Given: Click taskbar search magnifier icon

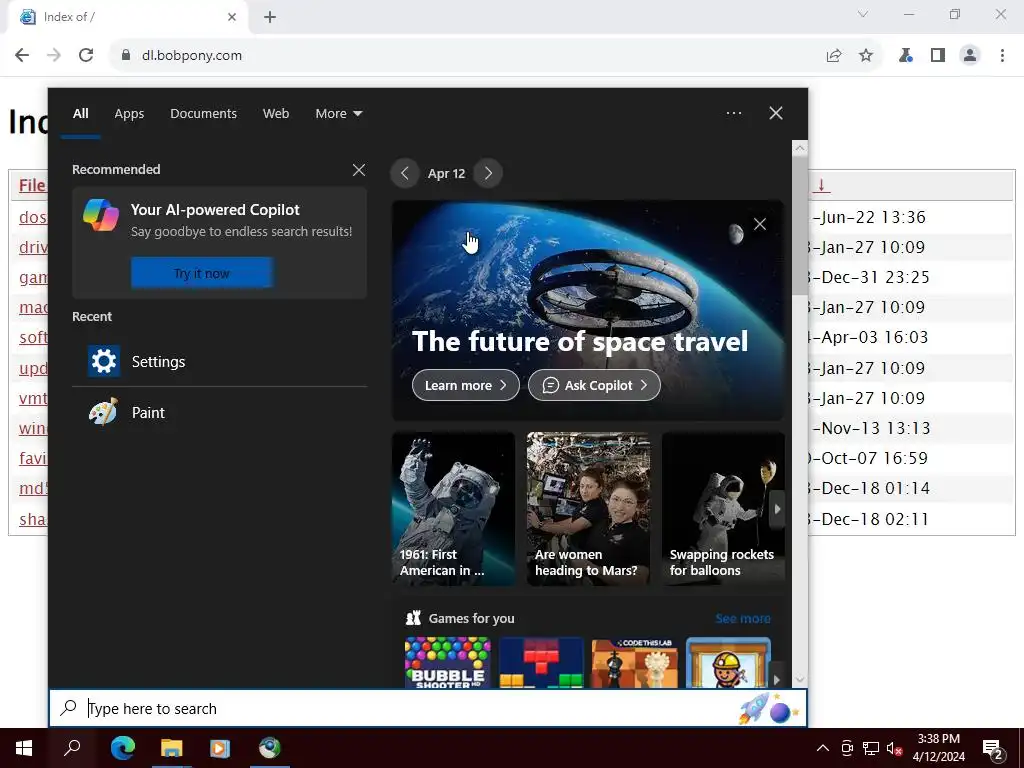Looking at the screenshot, I should pyautogui.click(x=72, y=748).
